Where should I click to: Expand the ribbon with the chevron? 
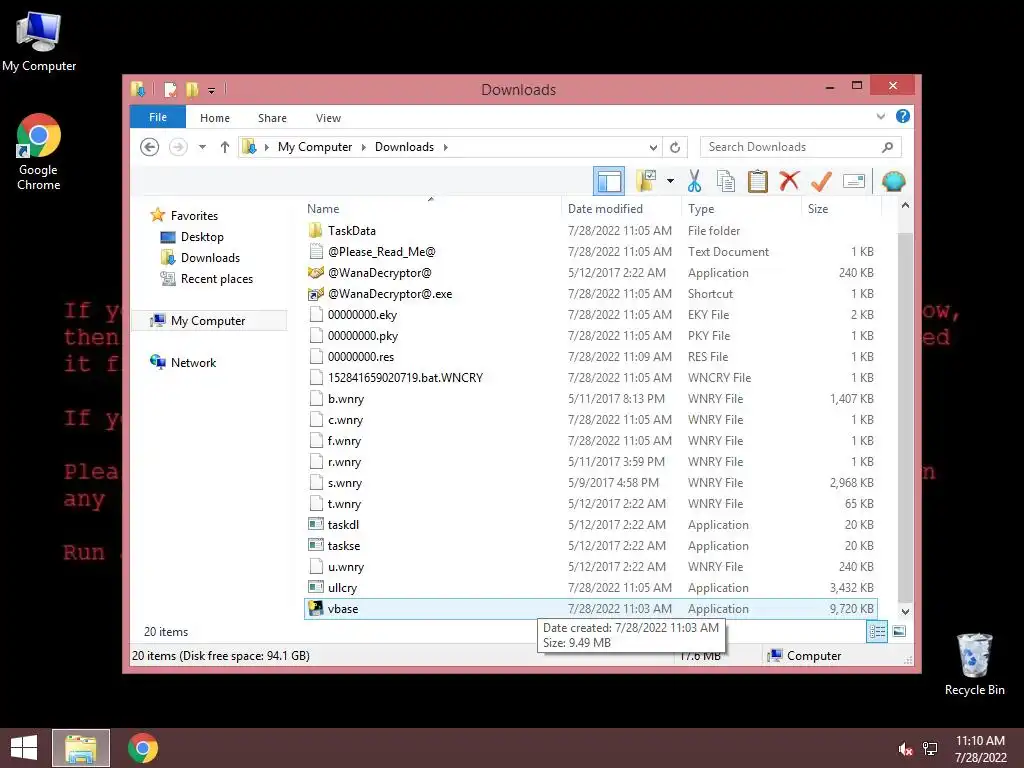pyautogui.click(x=880, y=117)
